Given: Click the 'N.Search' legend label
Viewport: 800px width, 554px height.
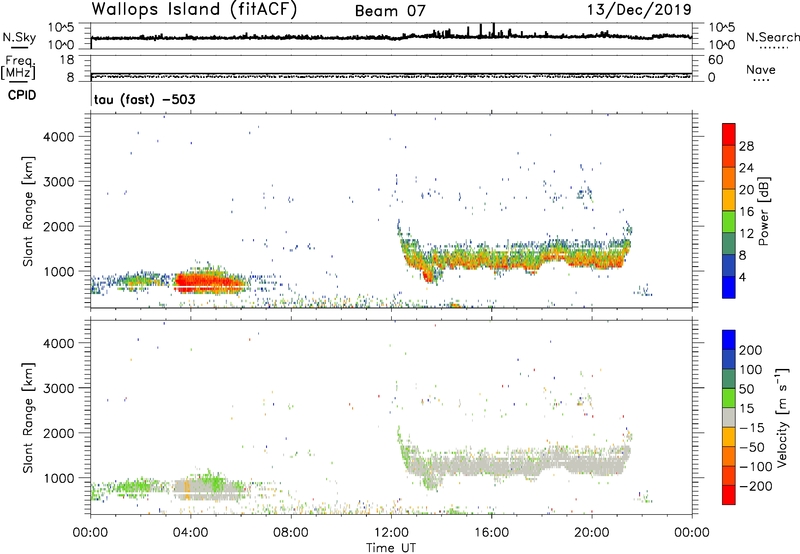Looking at the screenshot, I should [x=772, y=37].
